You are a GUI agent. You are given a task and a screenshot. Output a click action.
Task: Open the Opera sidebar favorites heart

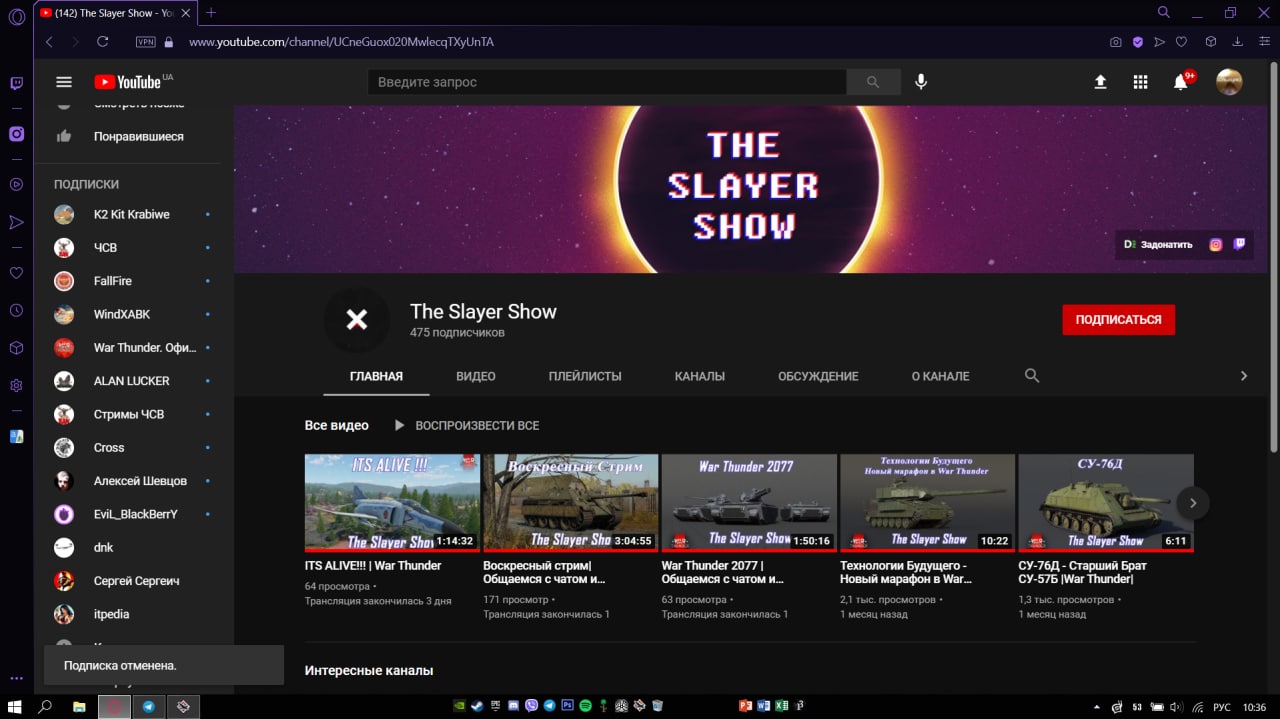(x=16, y=272)
